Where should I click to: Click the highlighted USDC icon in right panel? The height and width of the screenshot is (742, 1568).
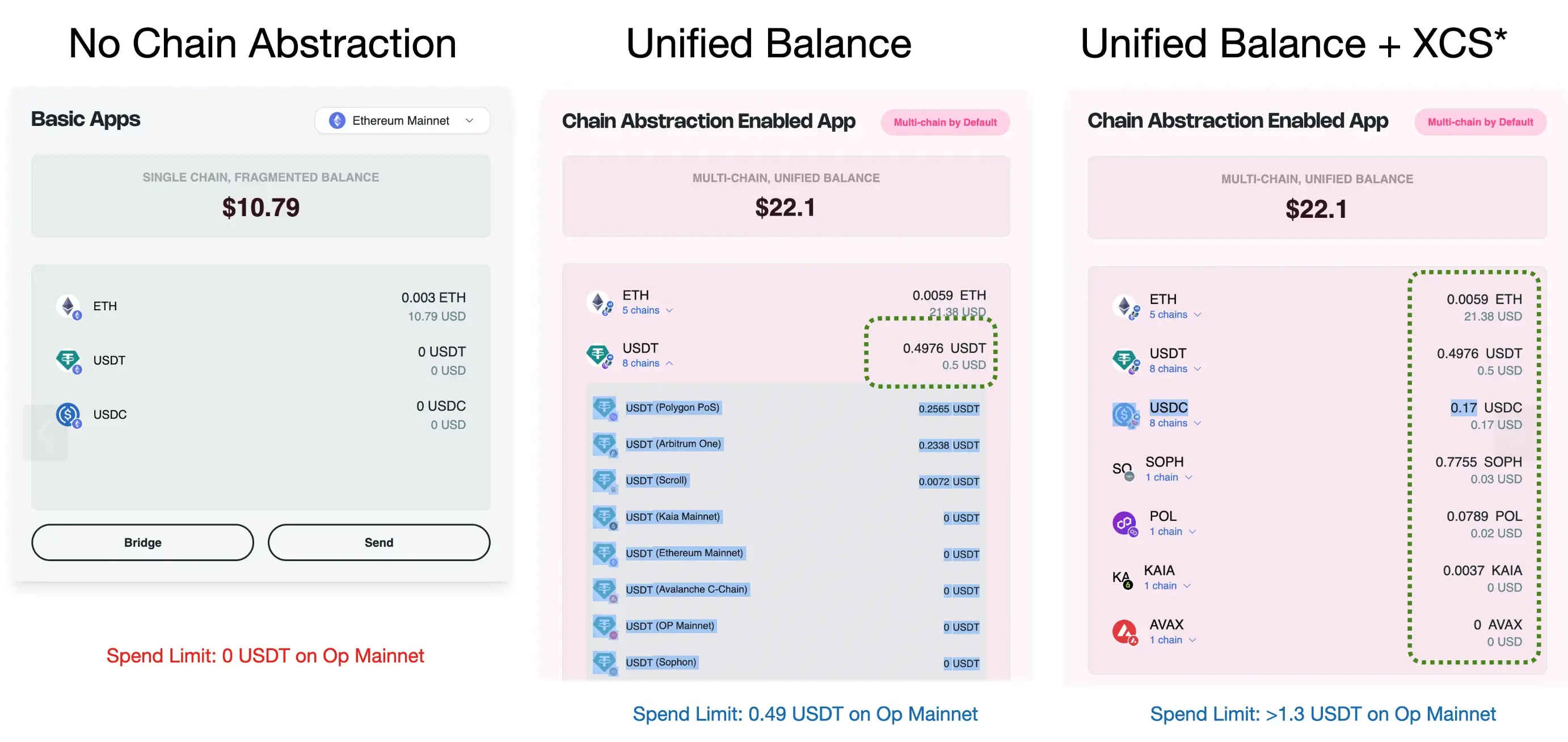point(1126,415)
